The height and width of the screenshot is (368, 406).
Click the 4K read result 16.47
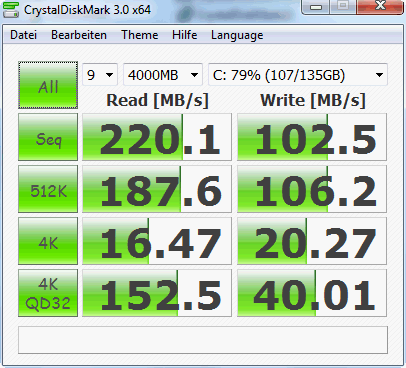(157, 241)
